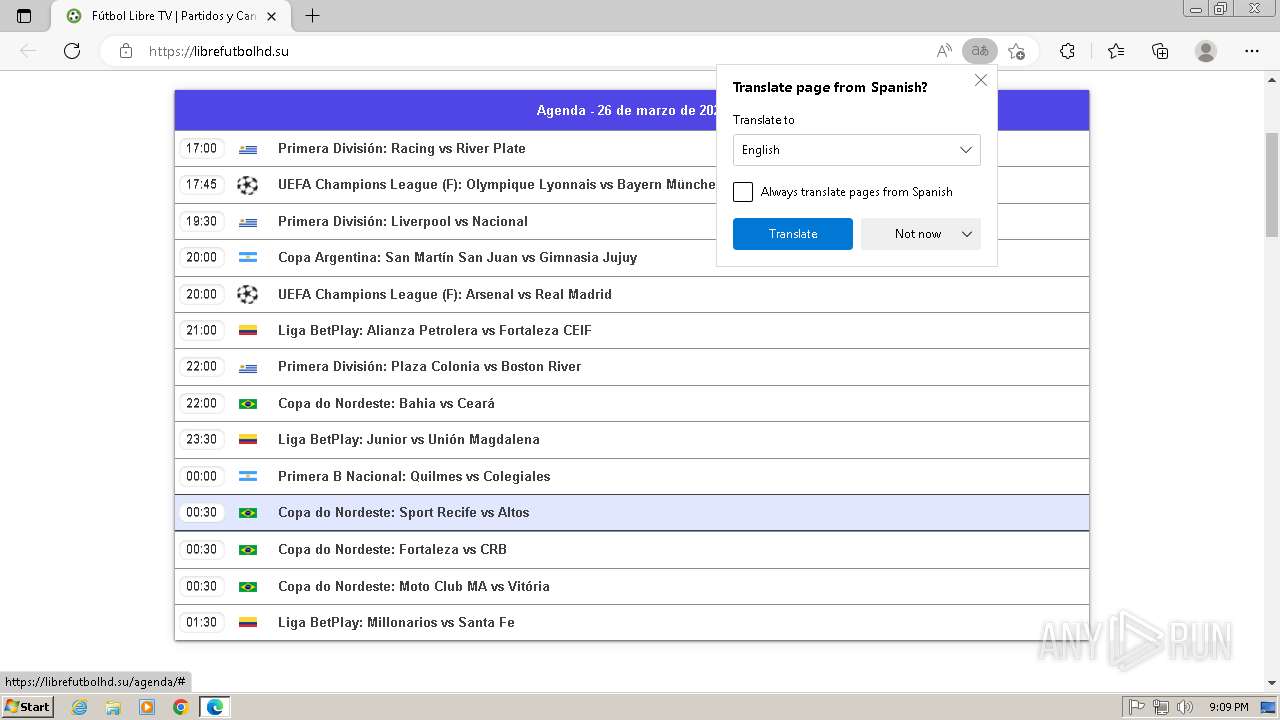Click the 23:30 time badge

(201, 439)
